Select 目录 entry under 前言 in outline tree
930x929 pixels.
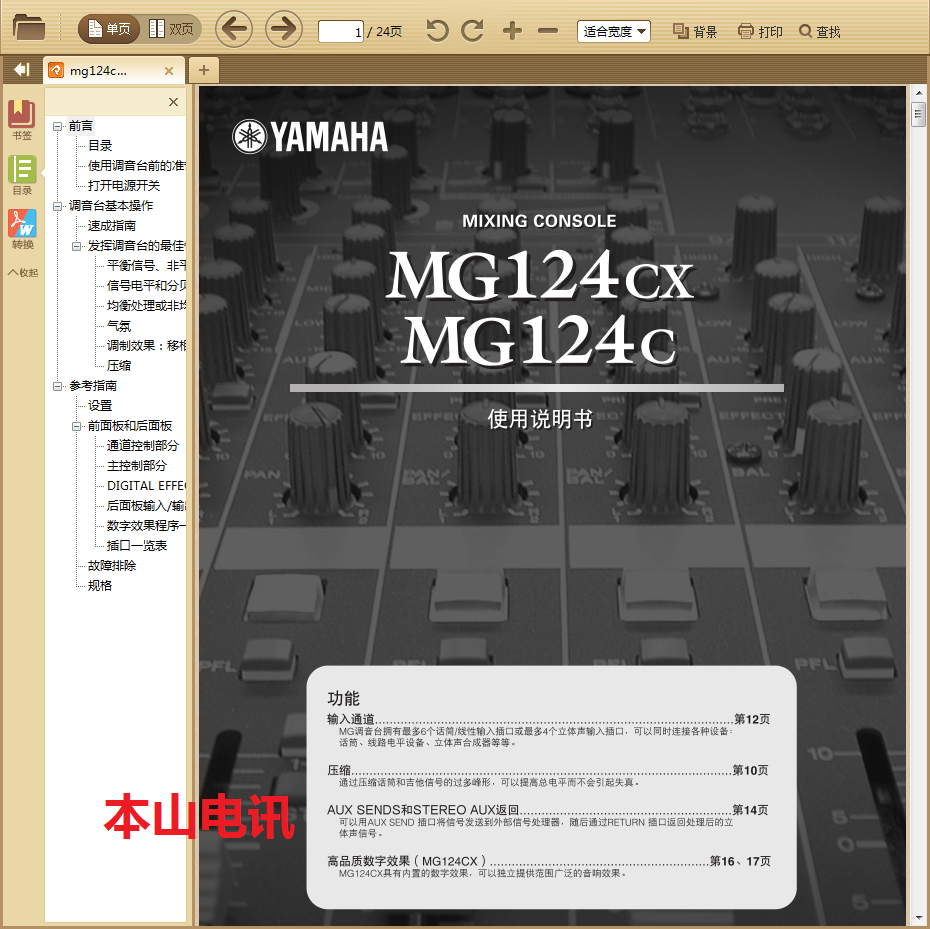[x=100, y=146]
